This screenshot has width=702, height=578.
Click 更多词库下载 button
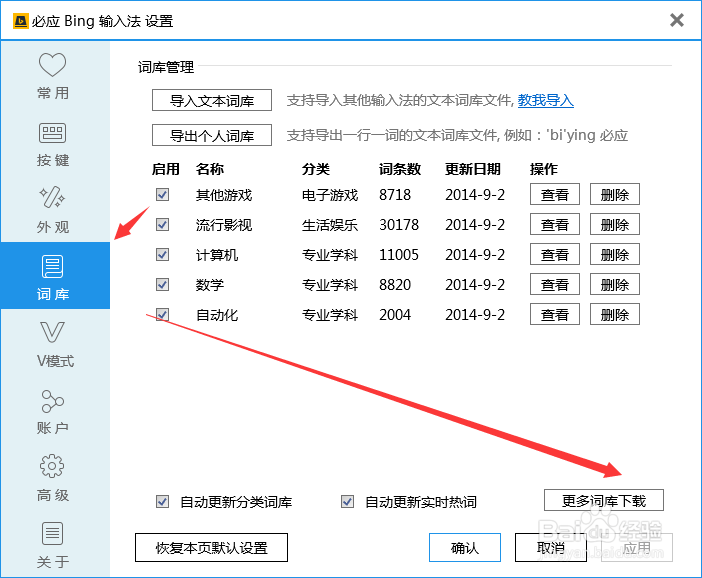coord(604,500)
